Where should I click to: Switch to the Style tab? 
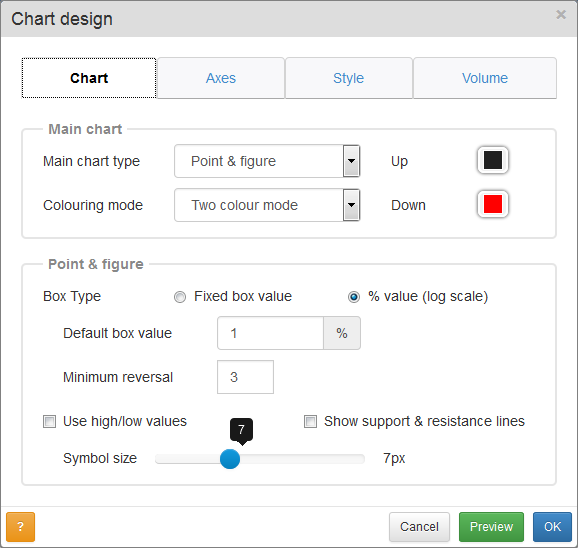[349, 78]
